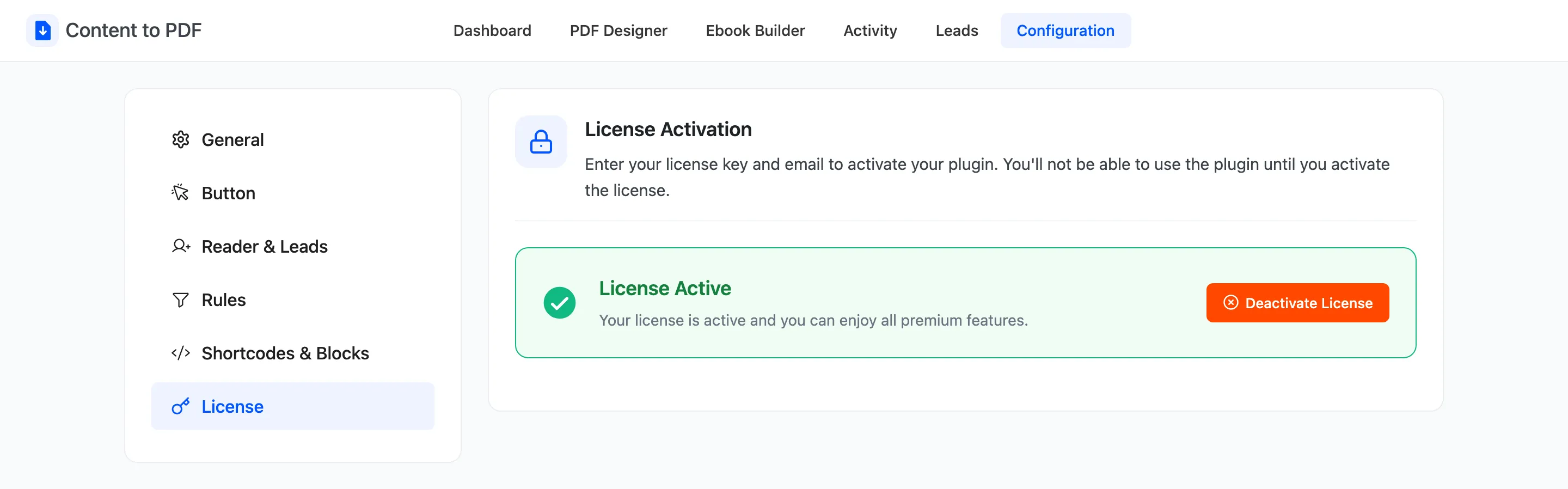Click the Rules funnel filter icon
This screenshot has height=489, width=1568.
[180, 300]
